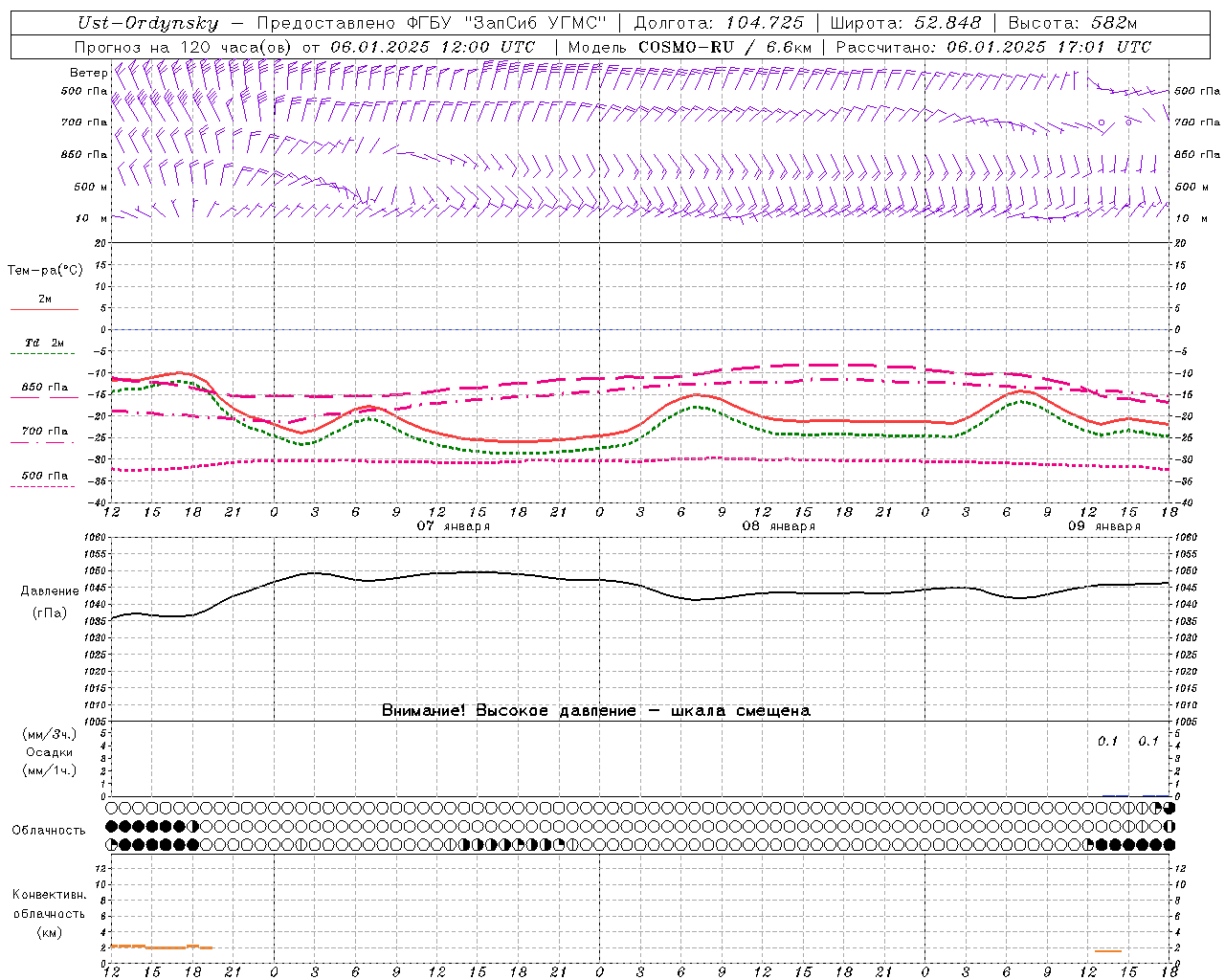Click the Высота: 582м value
1225x980 pixels.
pyautogui.click(x=1073, y=23)
